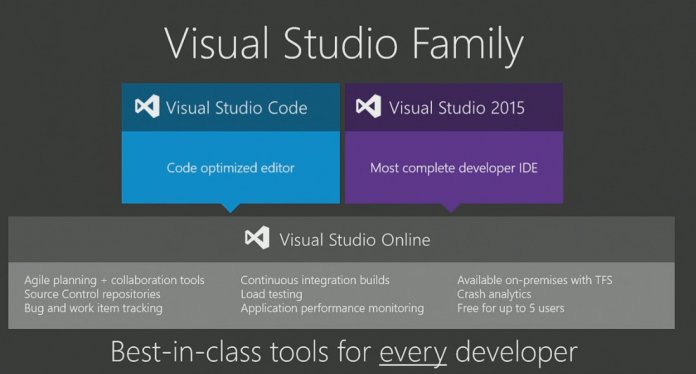
Task: Select the Crash analytics item
Action: 494,294
